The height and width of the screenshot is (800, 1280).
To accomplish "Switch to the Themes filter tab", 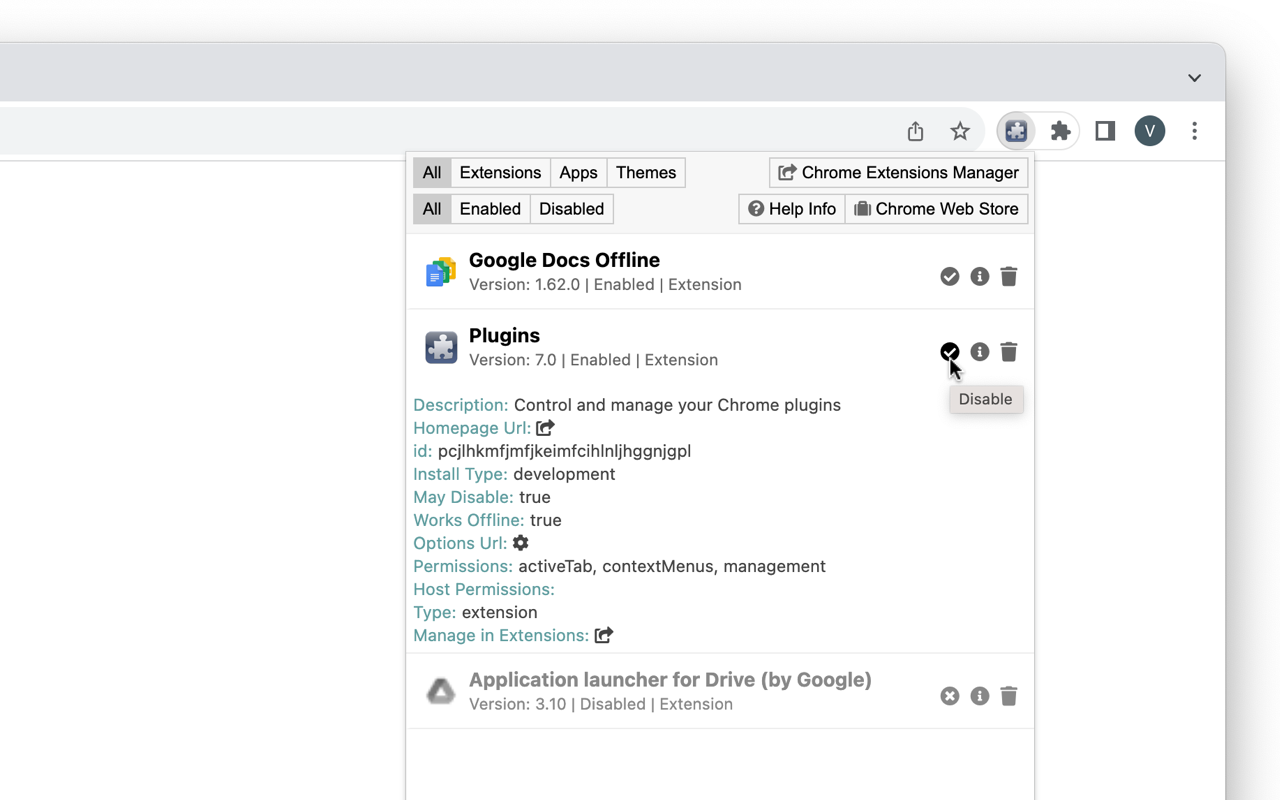I will (645, 173).
